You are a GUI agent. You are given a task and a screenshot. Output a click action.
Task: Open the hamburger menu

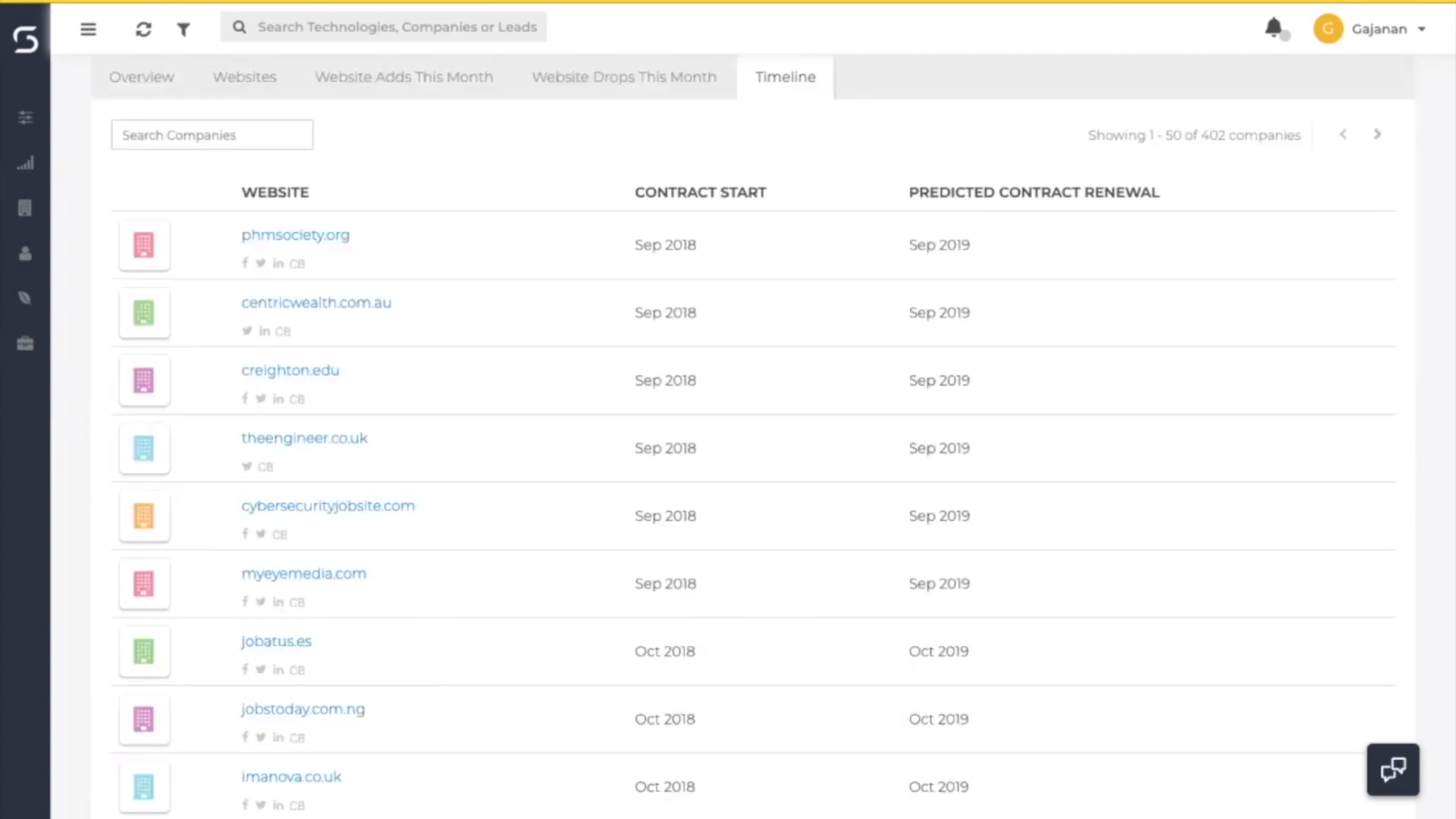tap(89, 29)
